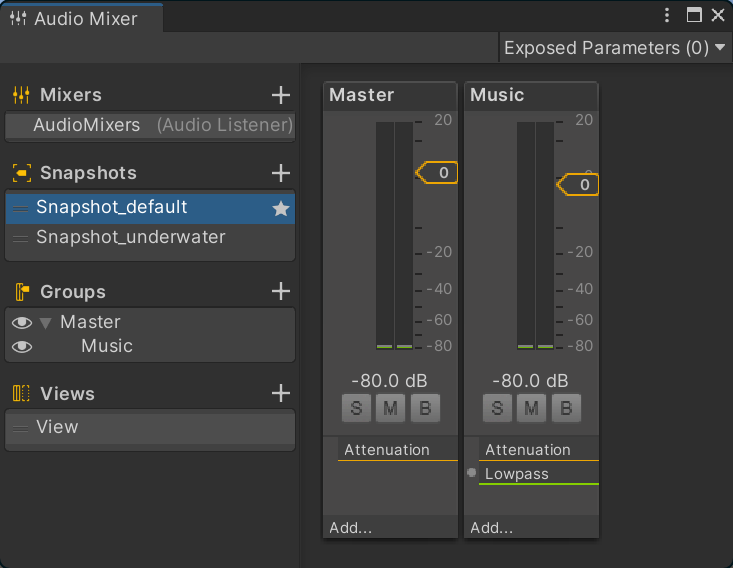The image size is (733, 568).
Task: Toggle visibility of the Music group
Action: tap(21, 347)
